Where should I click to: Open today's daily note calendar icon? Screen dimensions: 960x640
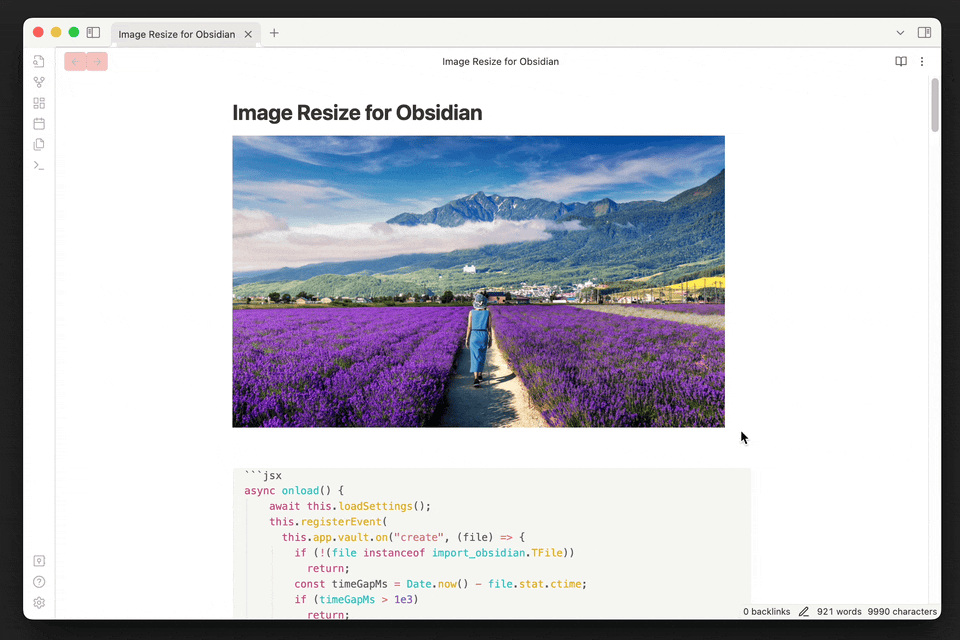click(x=39, y=124)
